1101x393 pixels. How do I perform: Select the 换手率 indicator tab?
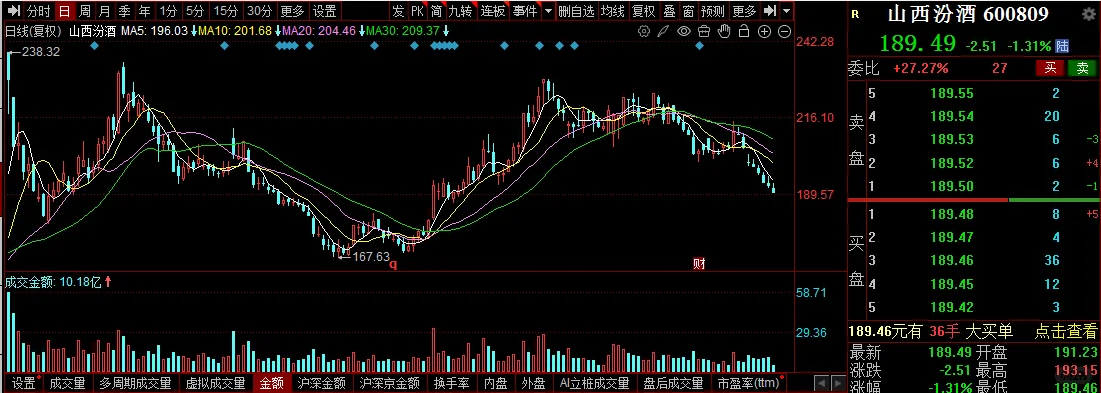(451, 382)
